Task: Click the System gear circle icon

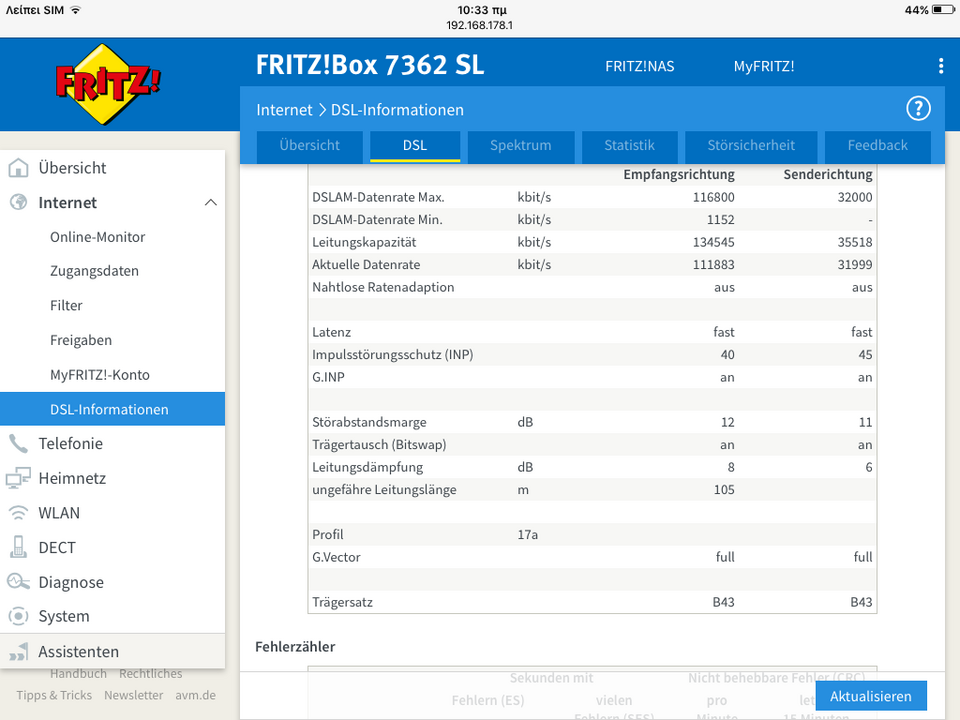Action: coord(18,616)
